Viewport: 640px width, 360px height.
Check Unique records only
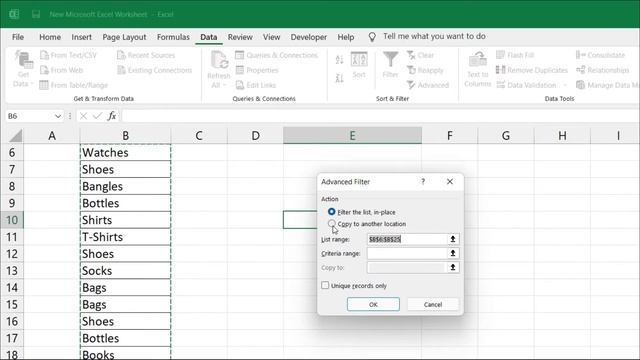click(x=354, y=286)
